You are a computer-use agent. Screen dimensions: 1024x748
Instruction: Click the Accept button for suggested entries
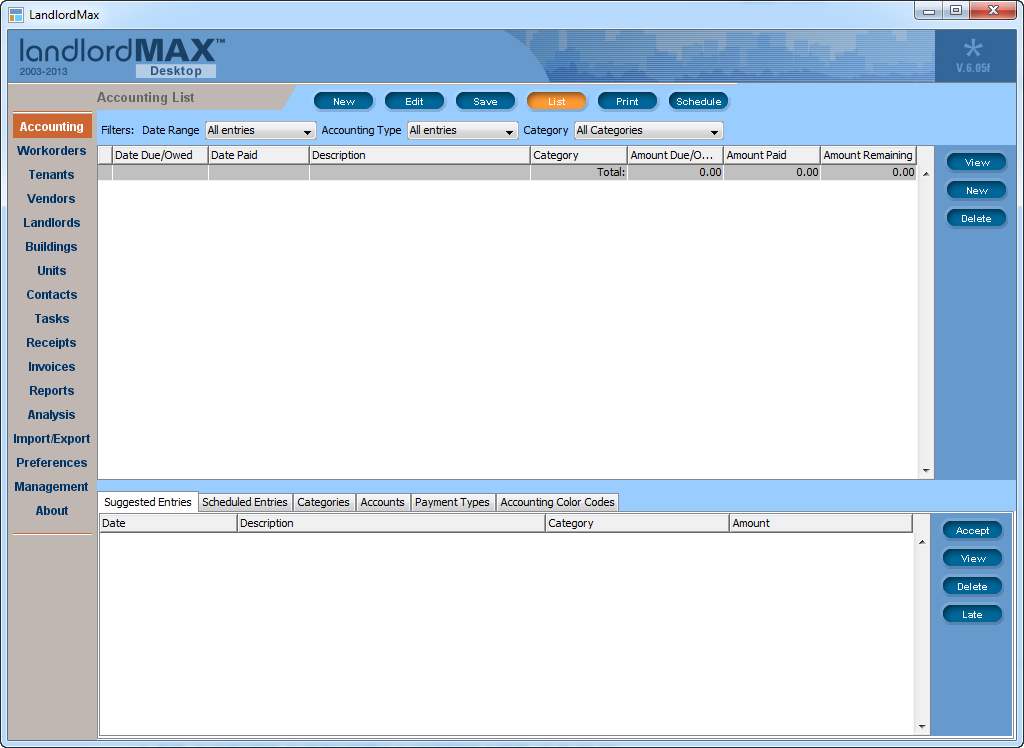pos(972,530)
